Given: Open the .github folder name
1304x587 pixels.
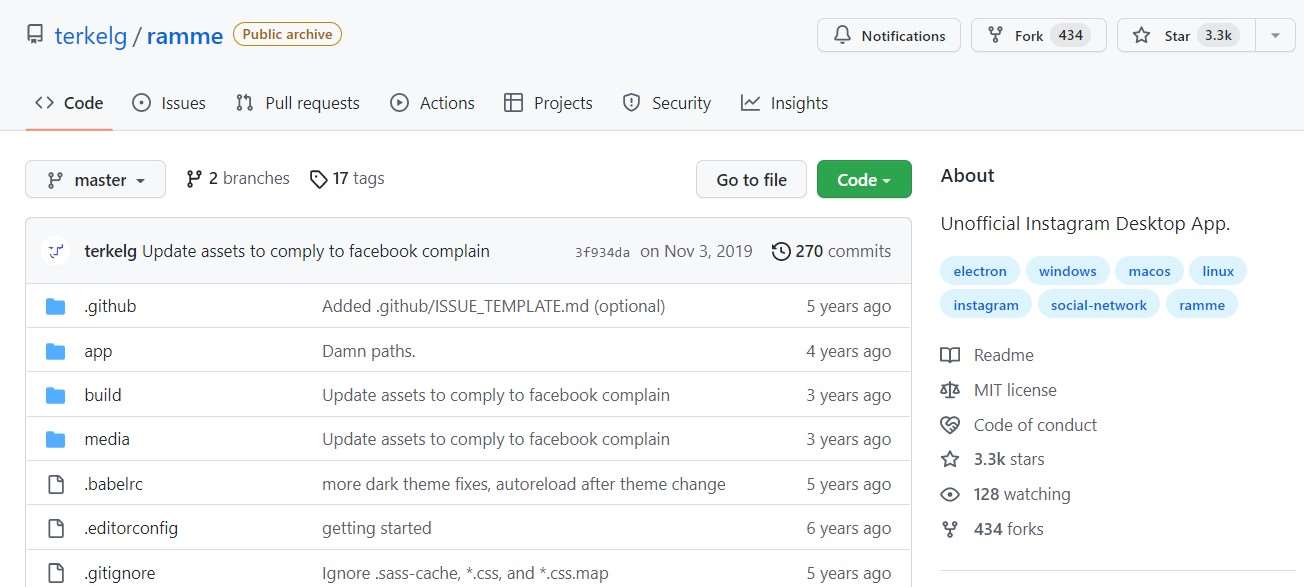Looking at the screenshot, I should tap(110, 306).
